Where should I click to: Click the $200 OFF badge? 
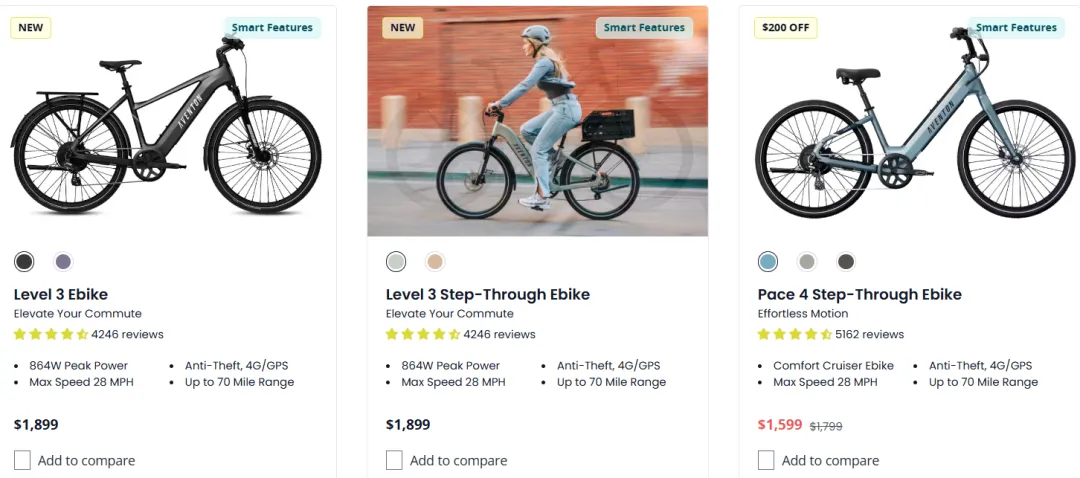786,28
